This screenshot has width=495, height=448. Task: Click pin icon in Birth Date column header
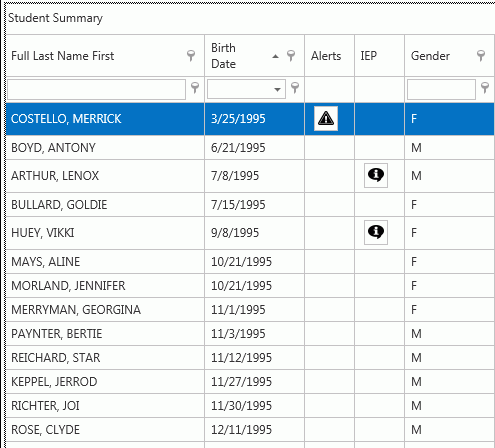point(291,55)
